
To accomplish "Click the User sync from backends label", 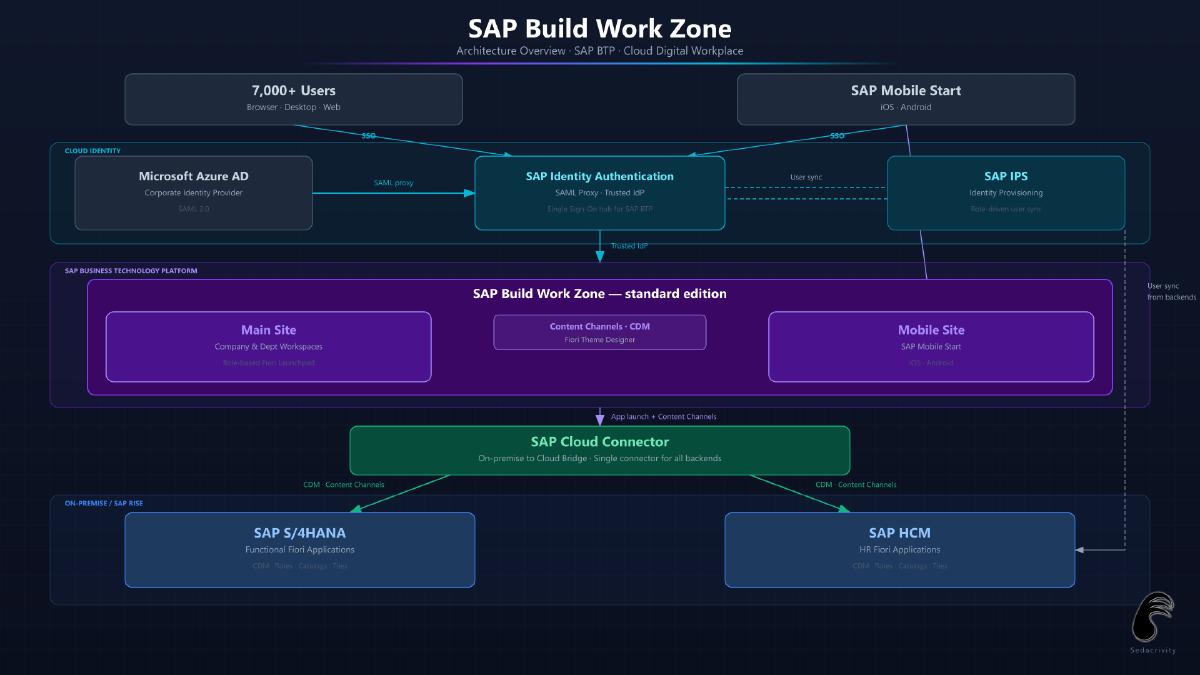I will (x=1172, y=291).
